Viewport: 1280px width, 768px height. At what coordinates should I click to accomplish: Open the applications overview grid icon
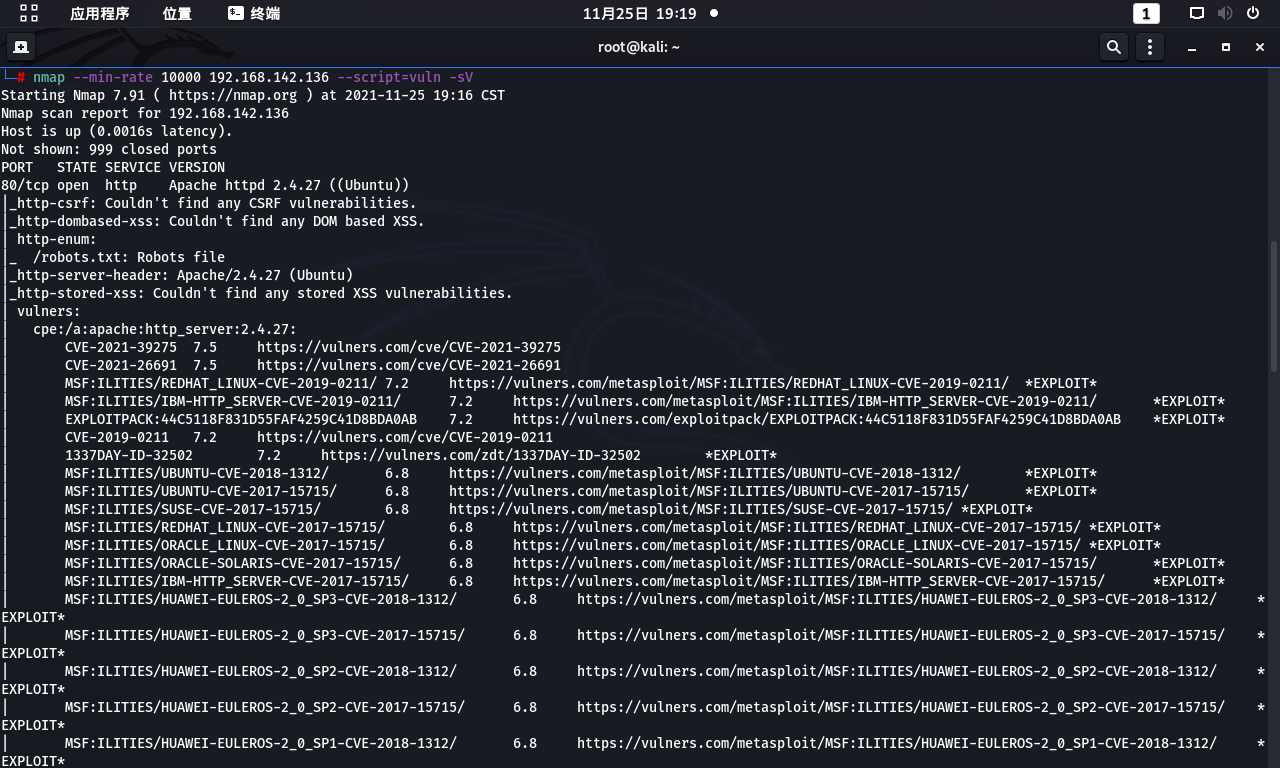pyautogui.click(x=27, y=14)
